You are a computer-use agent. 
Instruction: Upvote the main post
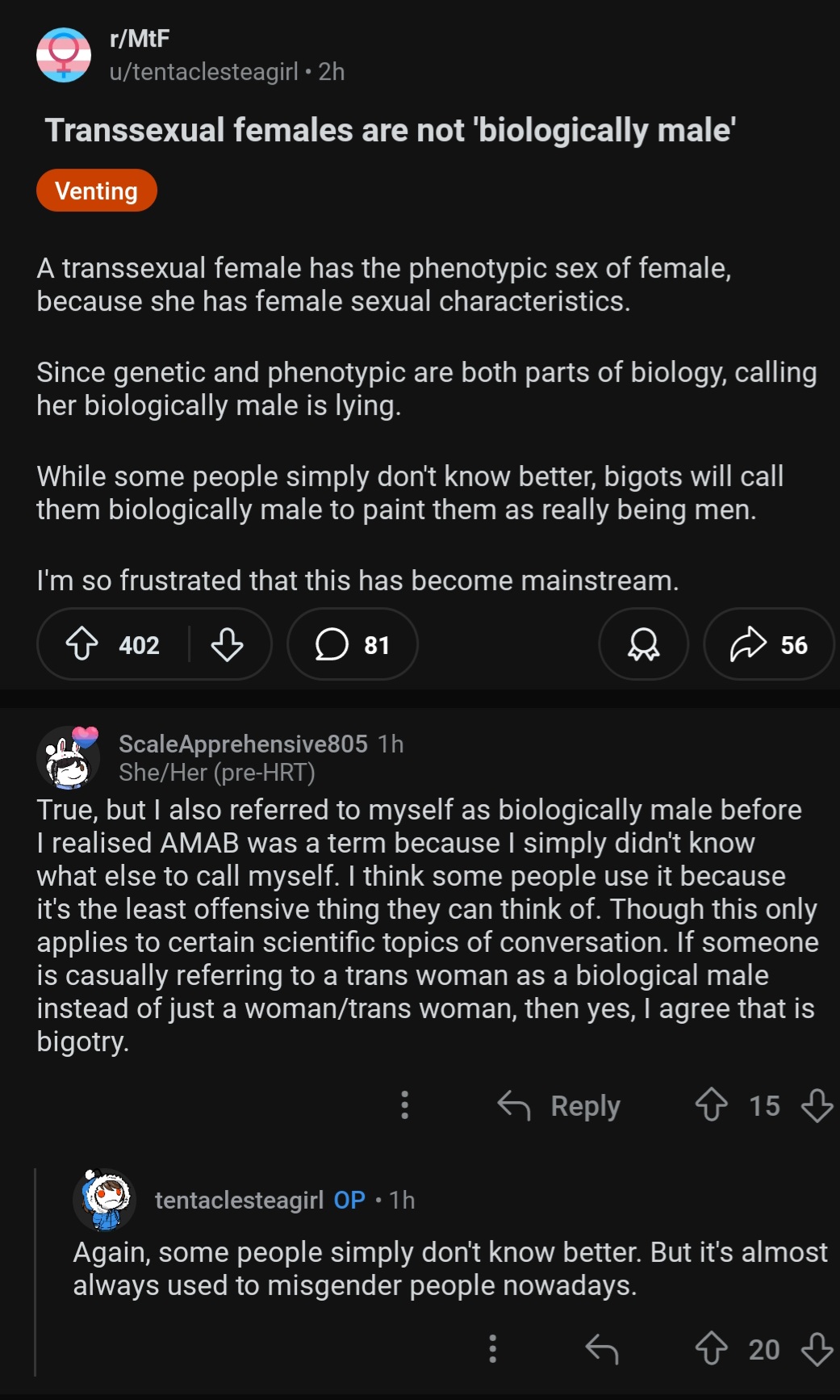[82, 644]
